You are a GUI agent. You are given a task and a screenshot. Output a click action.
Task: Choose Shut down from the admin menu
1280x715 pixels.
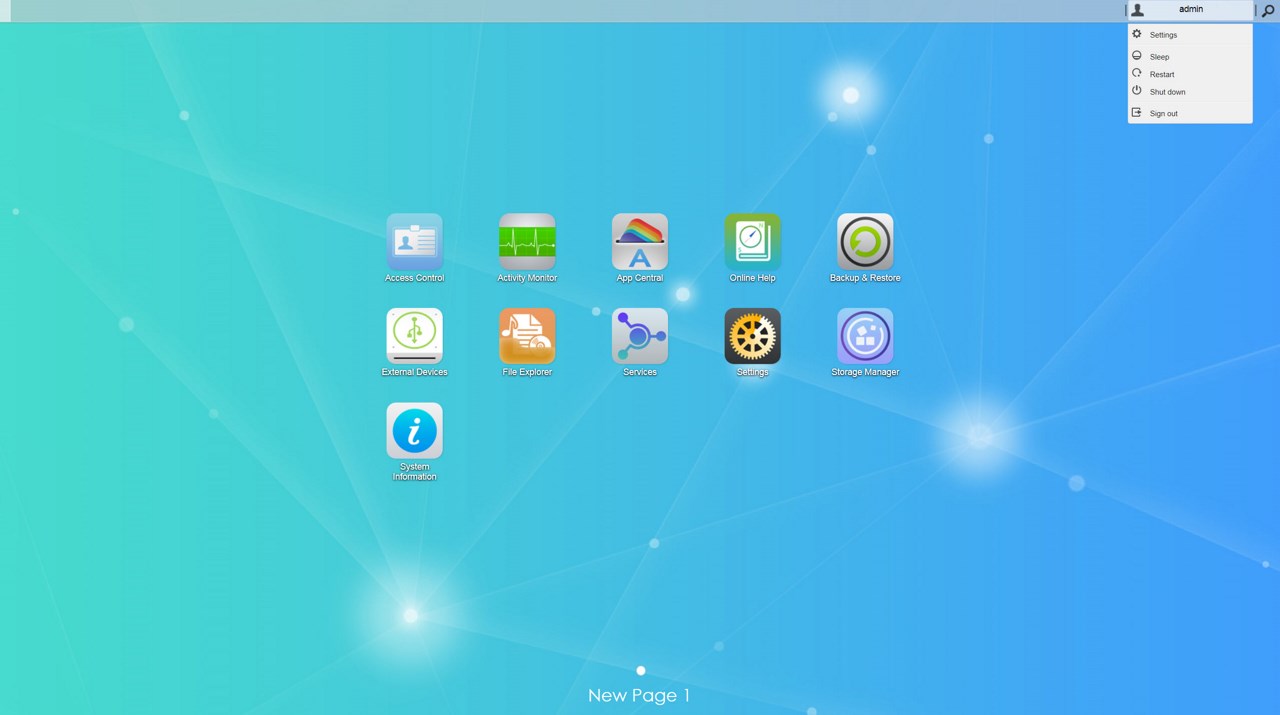(x=1190, y=92)
